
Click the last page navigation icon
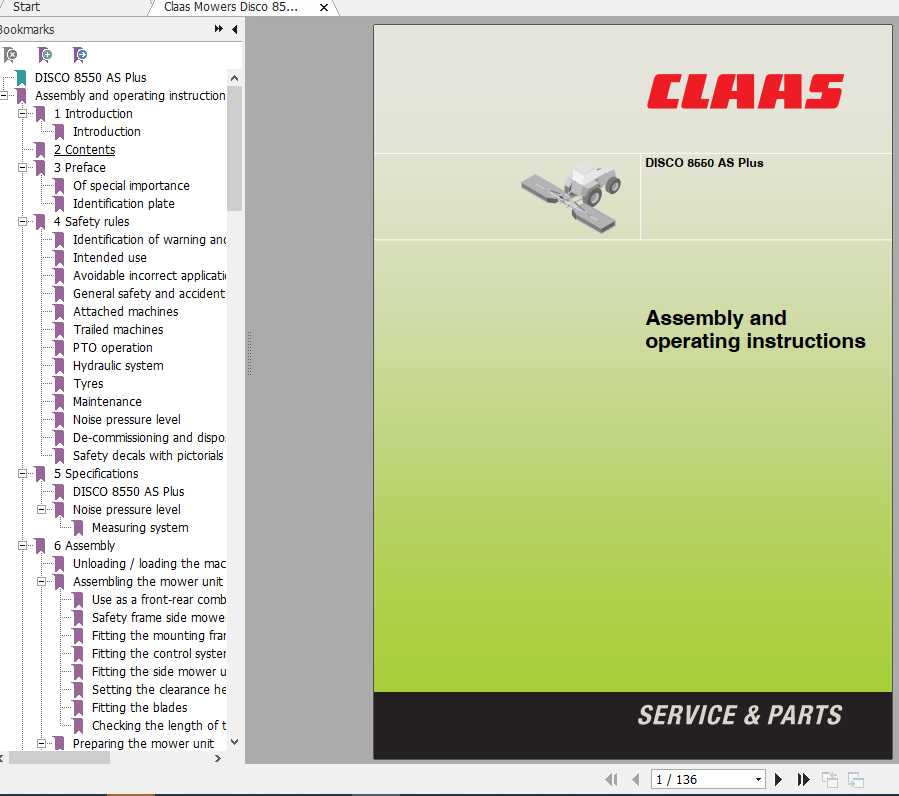803,779
